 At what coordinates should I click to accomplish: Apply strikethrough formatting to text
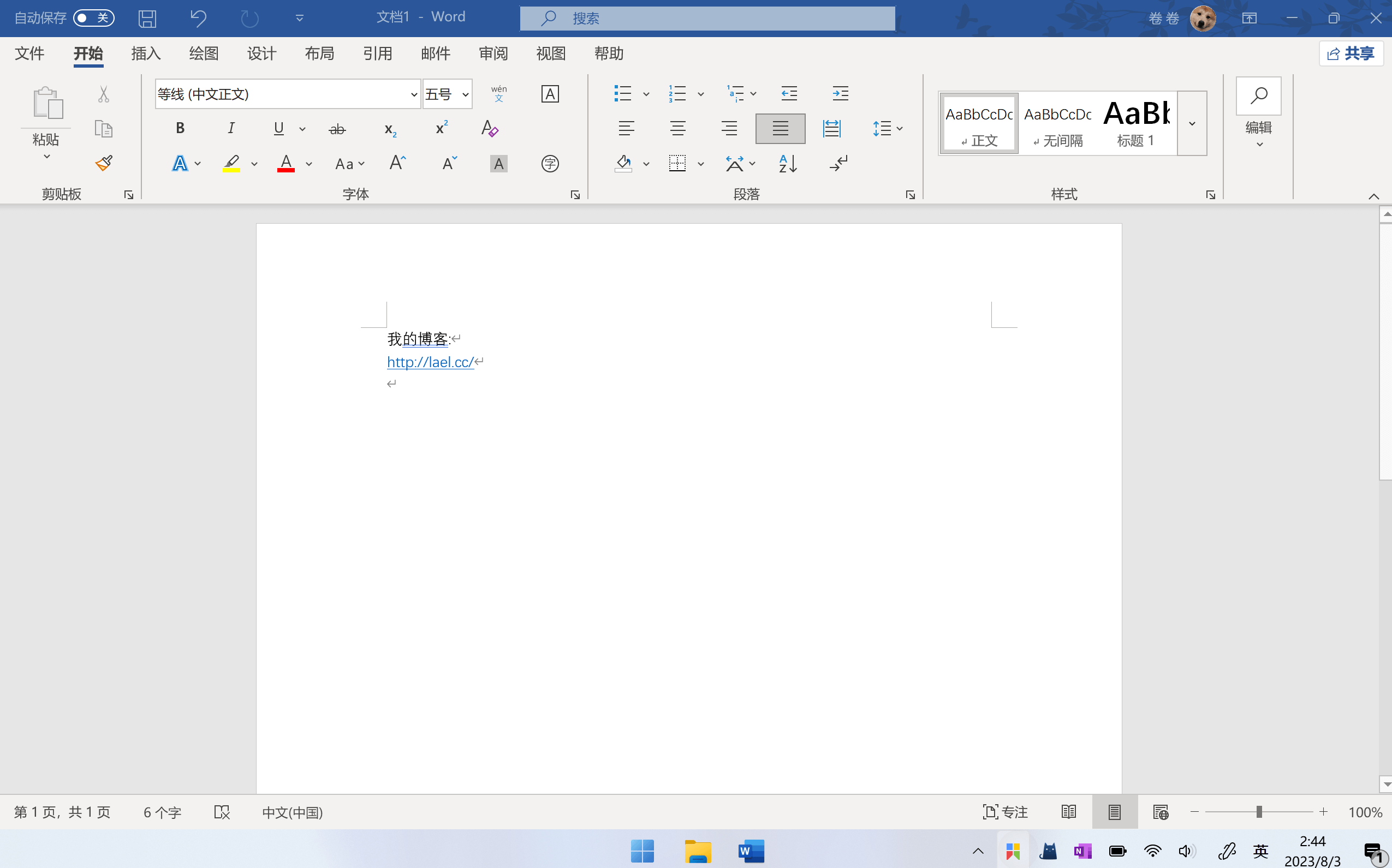pyautogui.click(x=337, y=129)
